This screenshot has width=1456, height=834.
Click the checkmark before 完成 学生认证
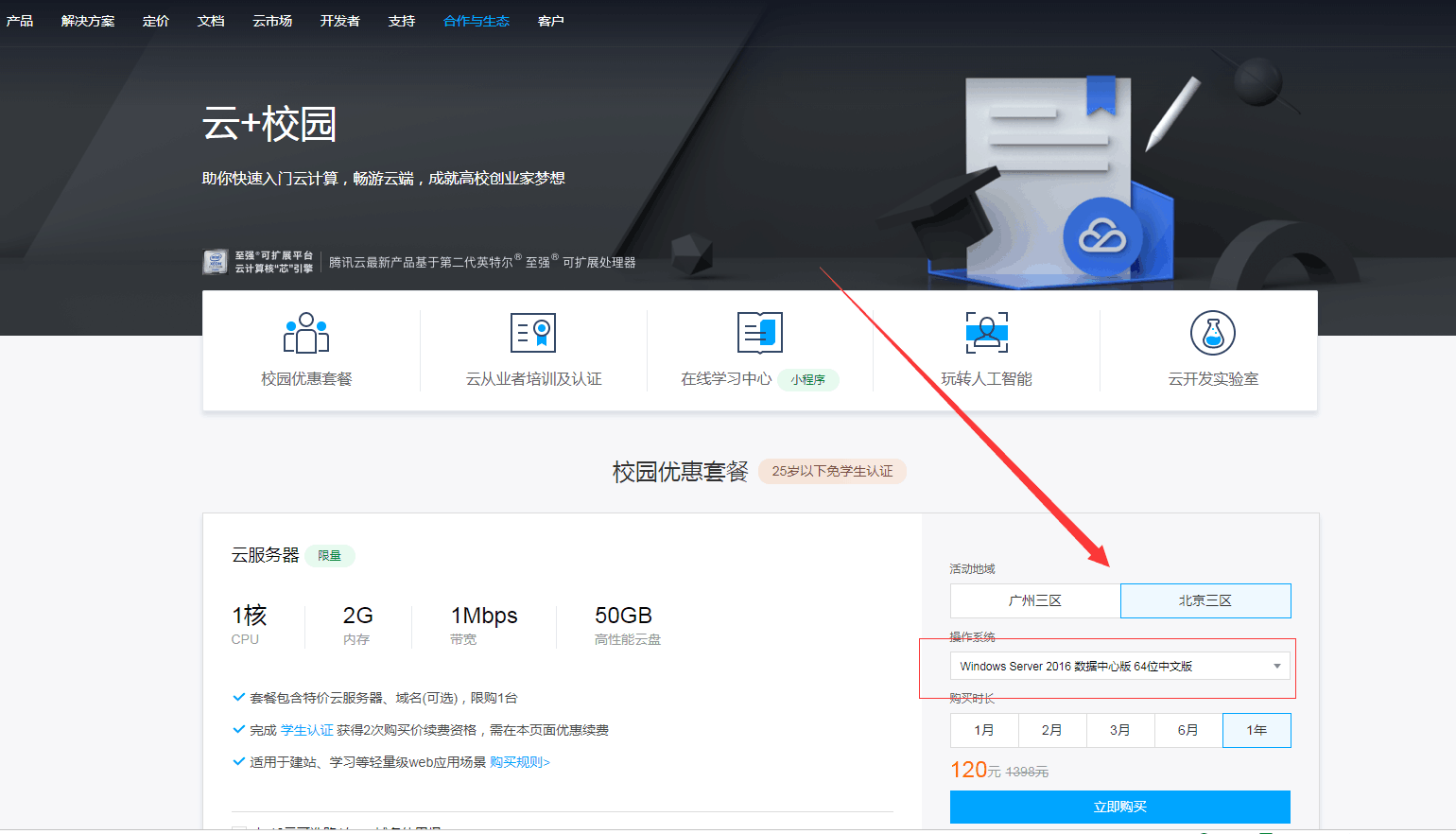(x=238, y=730)
